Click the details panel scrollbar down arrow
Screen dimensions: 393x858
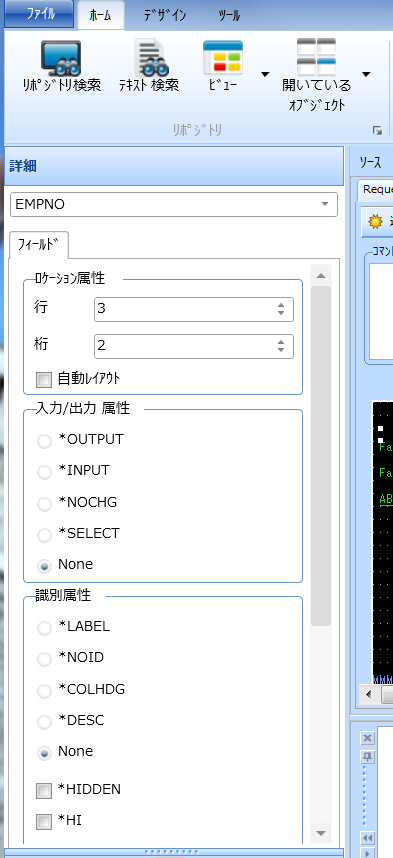[x=321, y=833]
